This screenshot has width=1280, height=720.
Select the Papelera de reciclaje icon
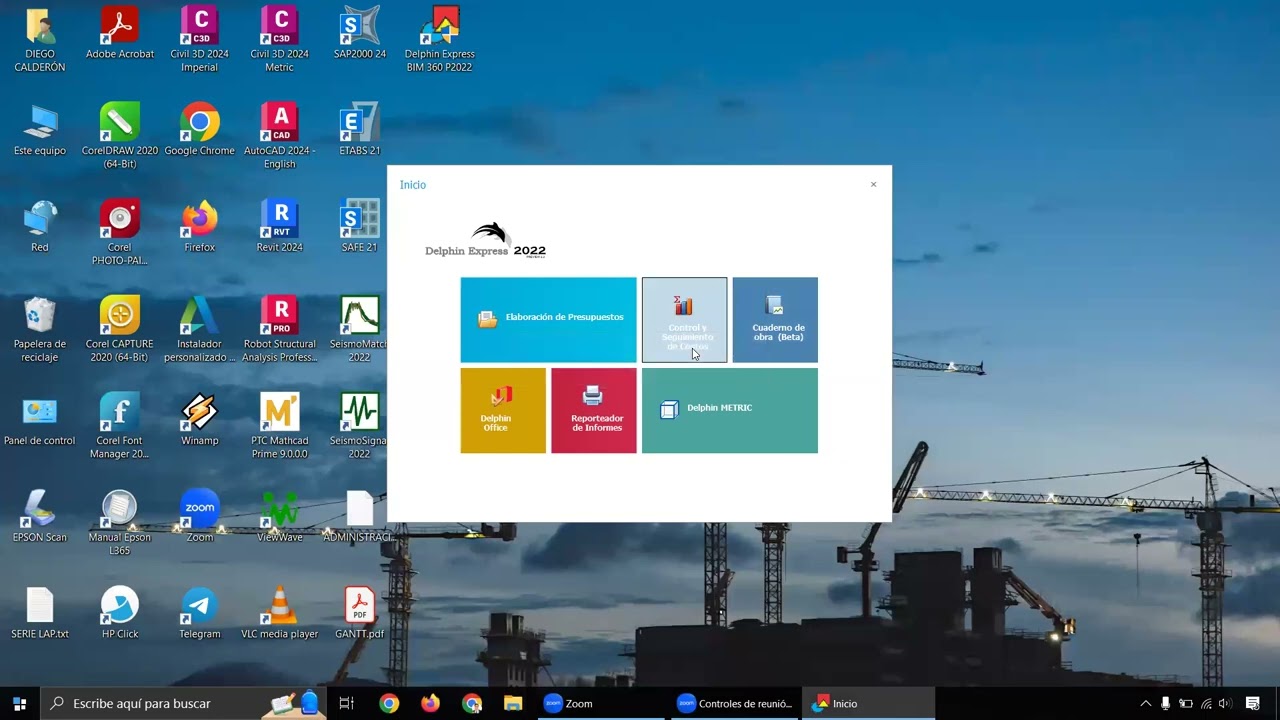pyautogui.click(x=40, y=329)
